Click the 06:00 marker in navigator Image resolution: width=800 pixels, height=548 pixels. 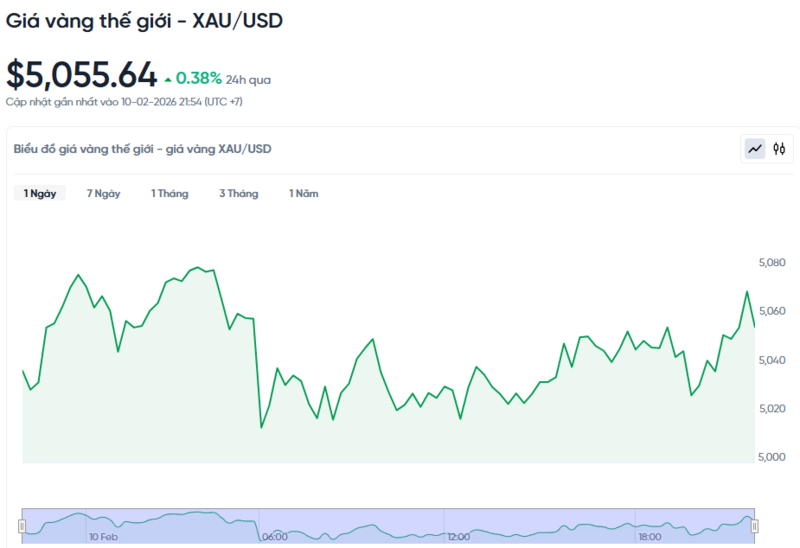(274, 537)
